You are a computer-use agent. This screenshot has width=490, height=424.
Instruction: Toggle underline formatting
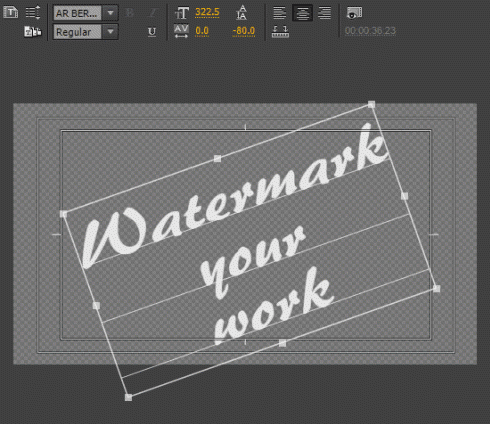coord(152,32)
